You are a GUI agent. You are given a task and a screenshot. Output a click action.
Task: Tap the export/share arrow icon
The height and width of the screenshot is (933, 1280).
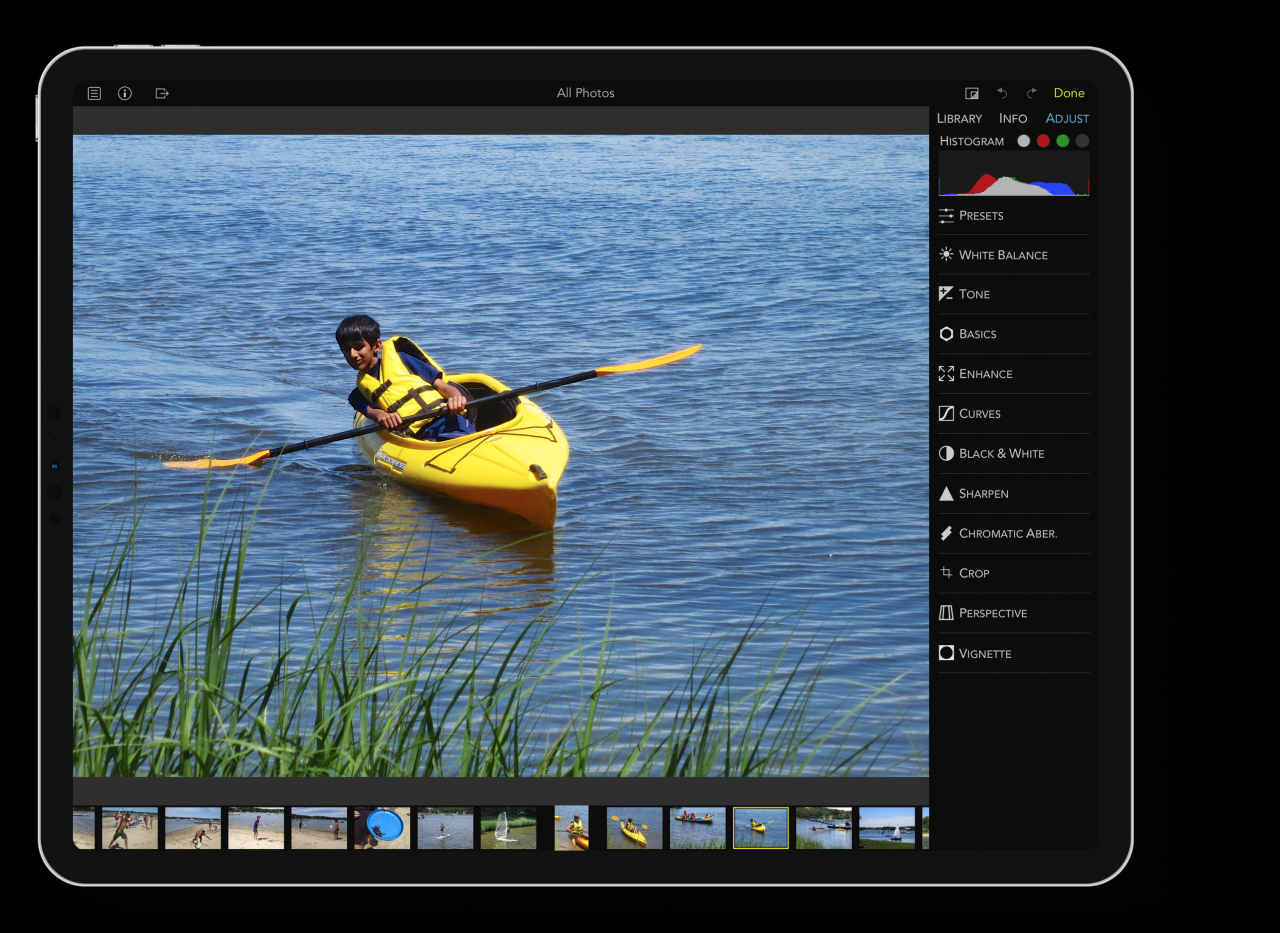pos(162,93)
